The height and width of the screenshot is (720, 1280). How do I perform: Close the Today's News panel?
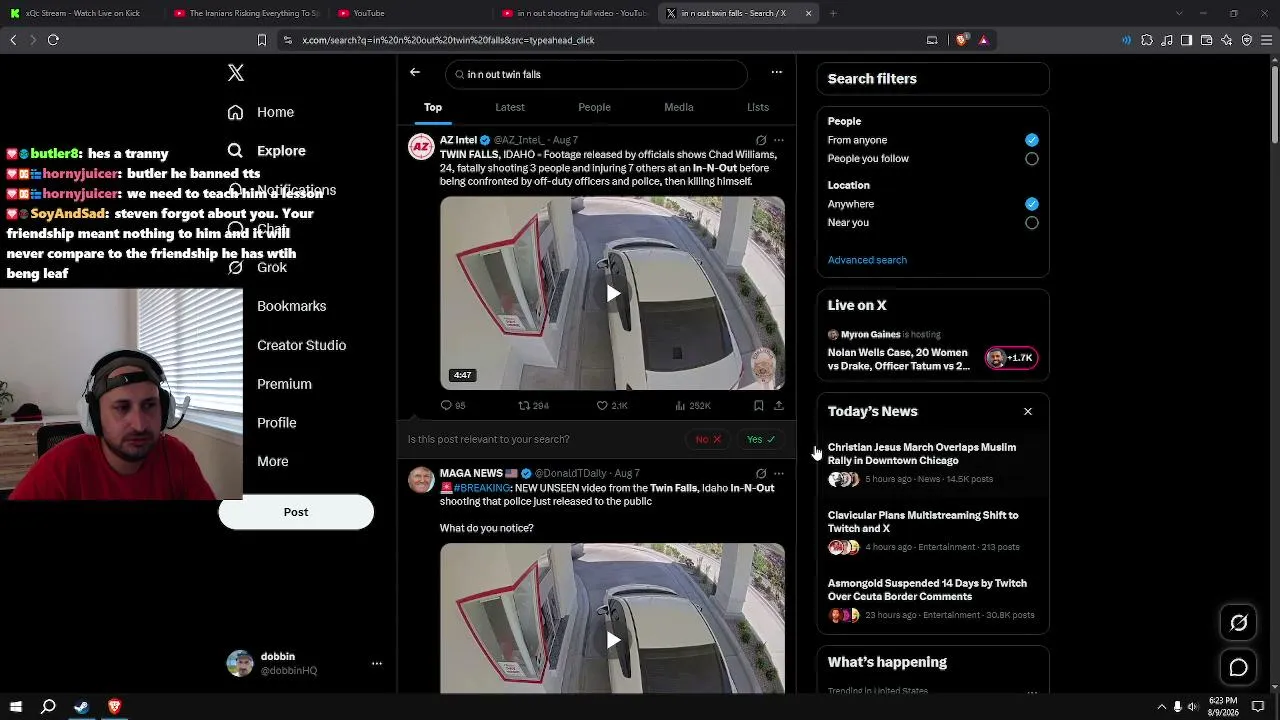coord(1027,412)
